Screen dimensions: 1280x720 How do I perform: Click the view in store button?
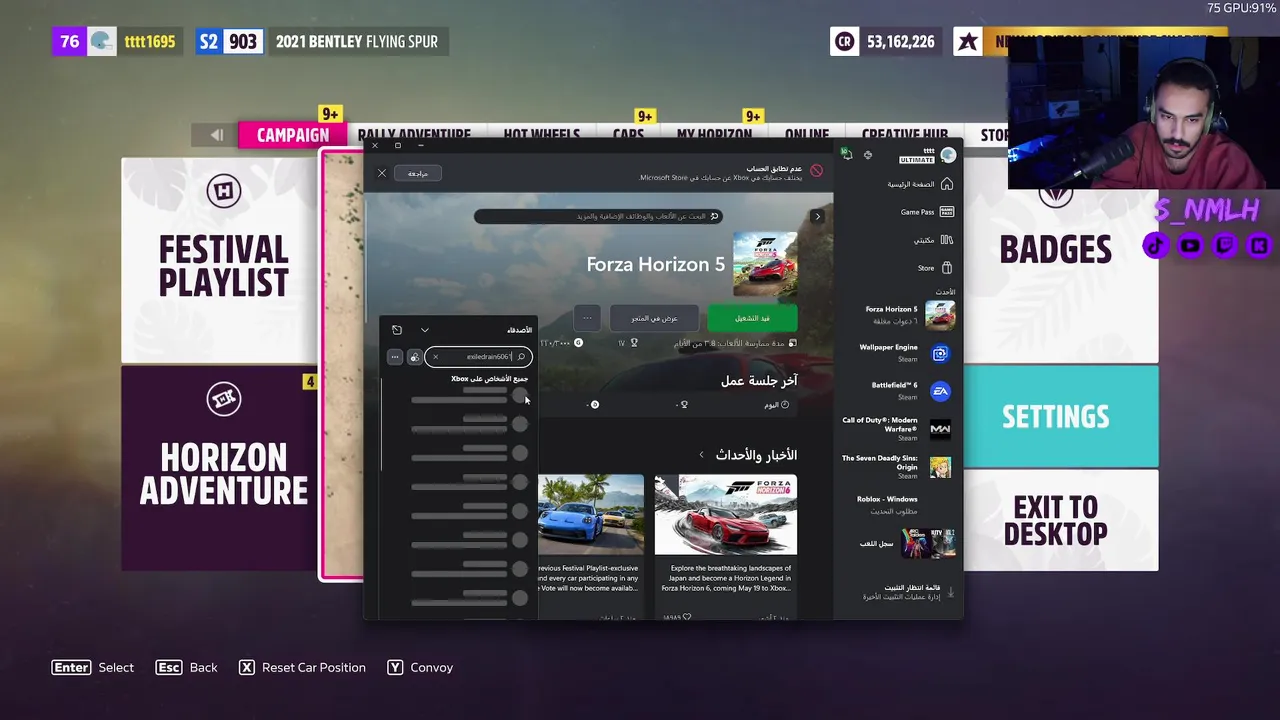pos(654,318)
